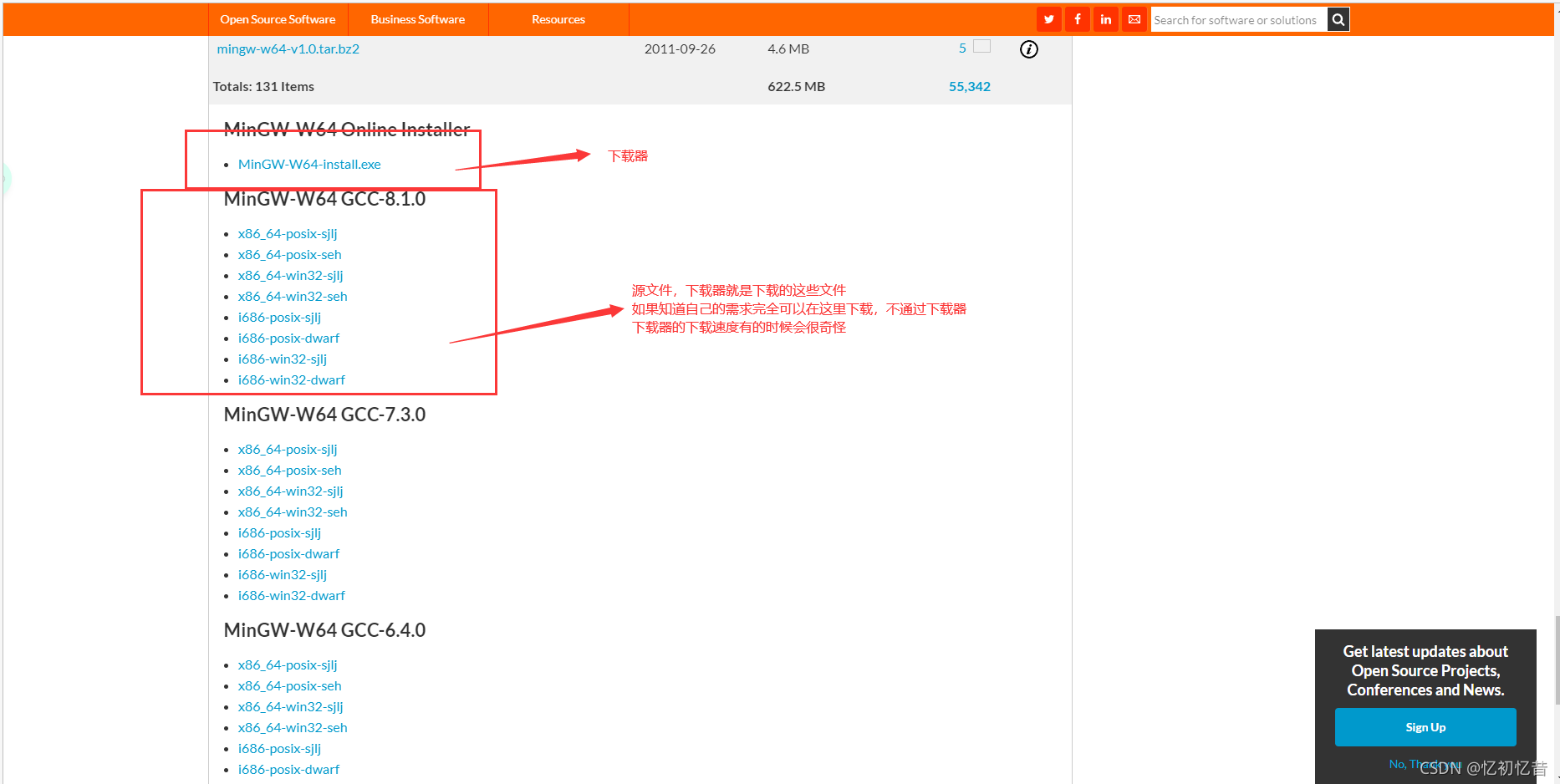
Task: Click the MinGW-W64 GCC-6.4.0 heading
Action: tap(324, 630)
